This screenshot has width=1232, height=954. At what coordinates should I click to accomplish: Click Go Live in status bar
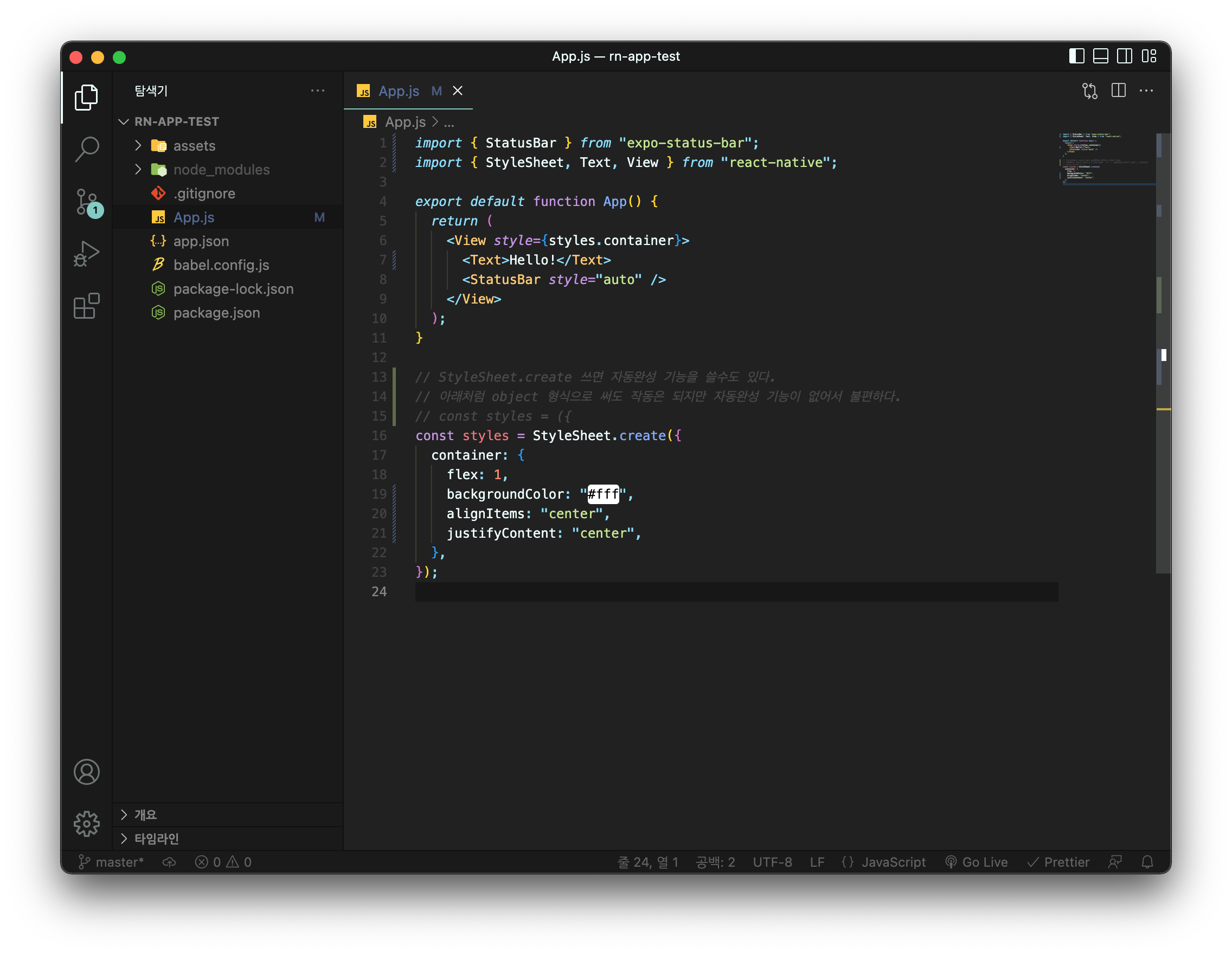point(977,862)
